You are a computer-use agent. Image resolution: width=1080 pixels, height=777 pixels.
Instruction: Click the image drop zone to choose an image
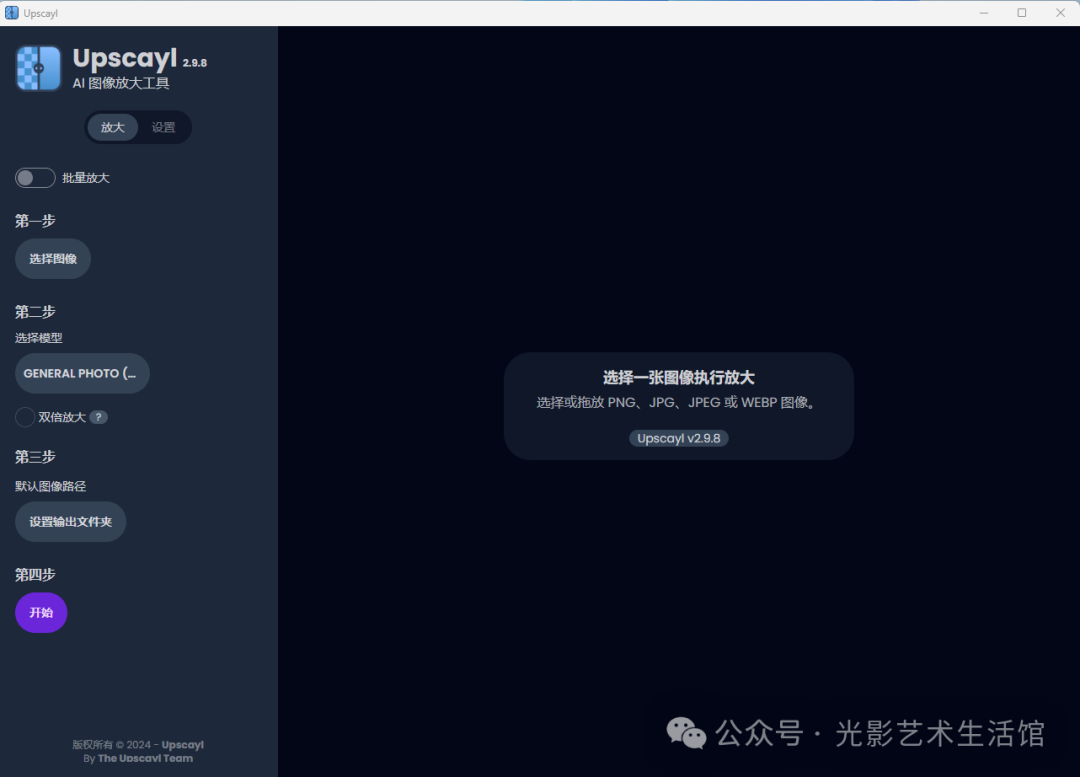coord(678,405)
